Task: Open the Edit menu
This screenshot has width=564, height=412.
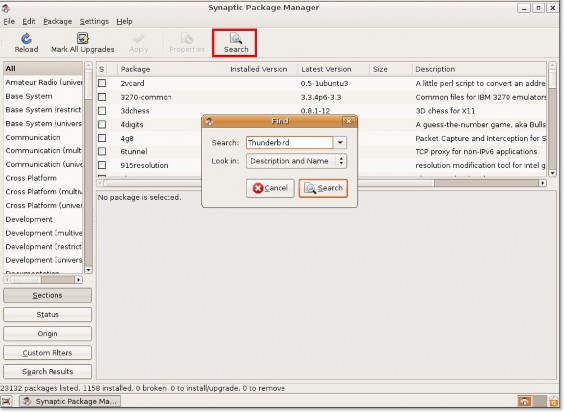Action: [29, 22]
